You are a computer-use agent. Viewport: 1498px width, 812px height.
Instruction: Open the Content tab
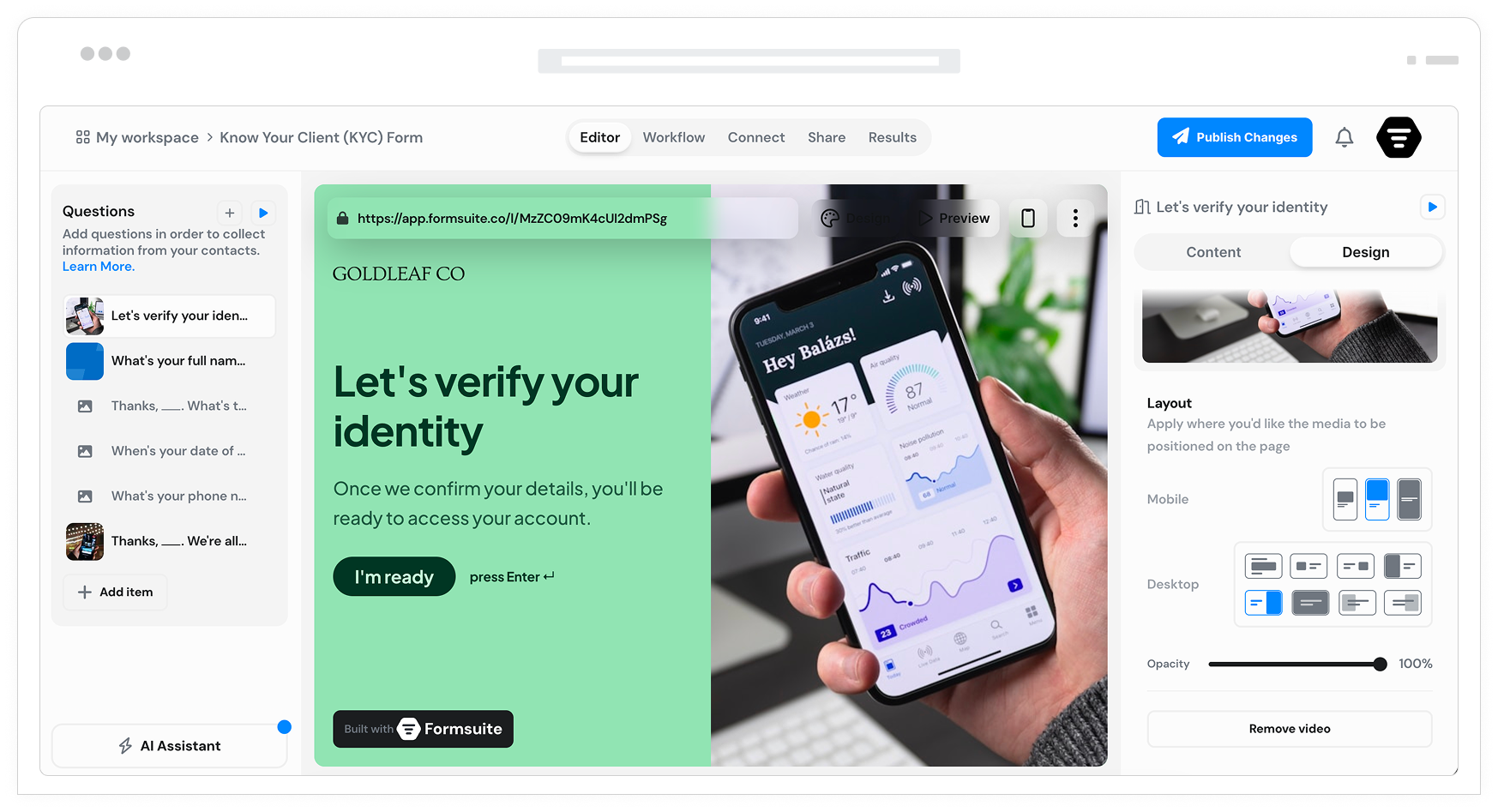click(x=1213, y=252)
